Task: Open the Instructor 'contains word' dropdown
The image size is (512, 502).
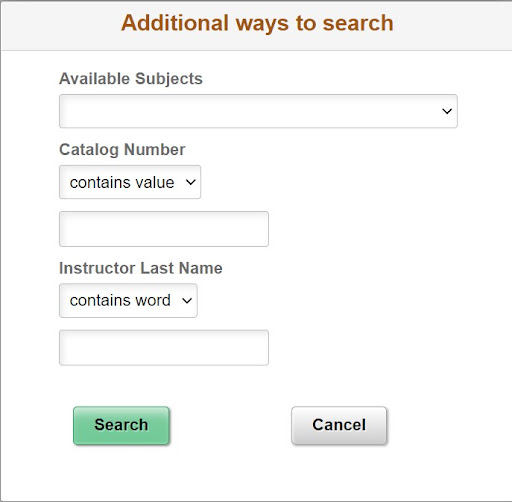Action: click(128, 300)
